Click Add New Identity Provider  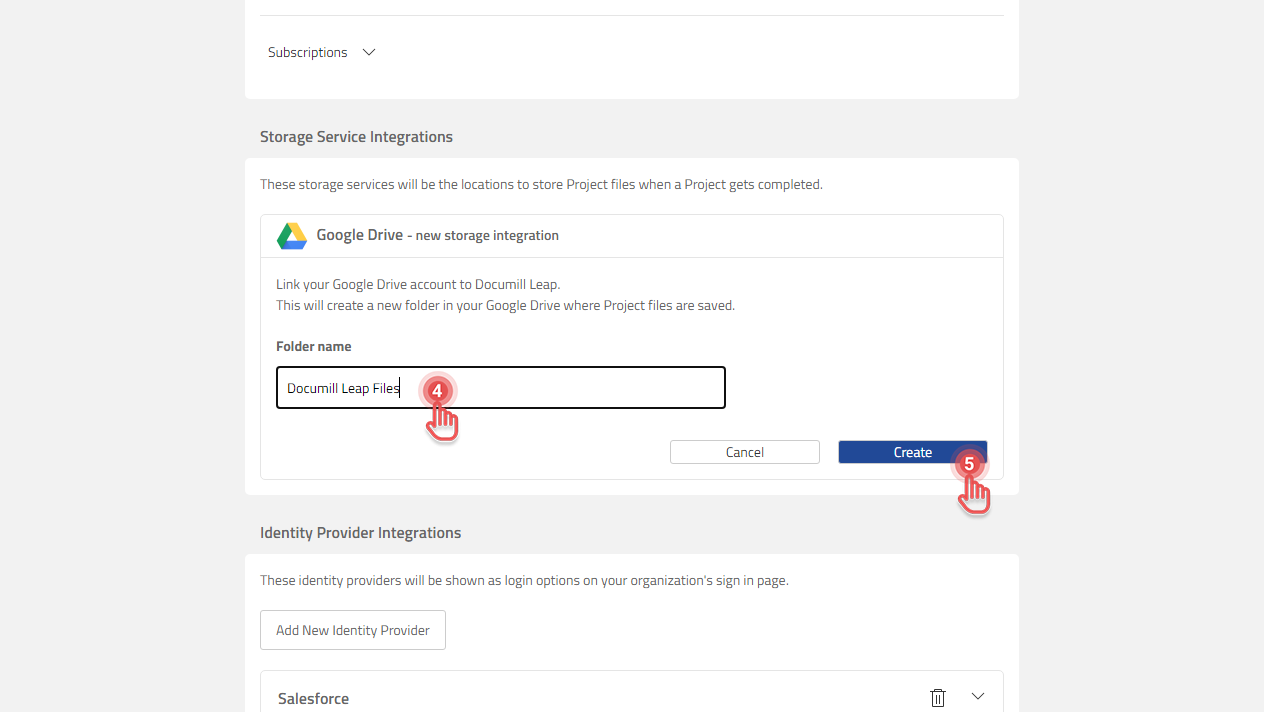tap(353, 630)
